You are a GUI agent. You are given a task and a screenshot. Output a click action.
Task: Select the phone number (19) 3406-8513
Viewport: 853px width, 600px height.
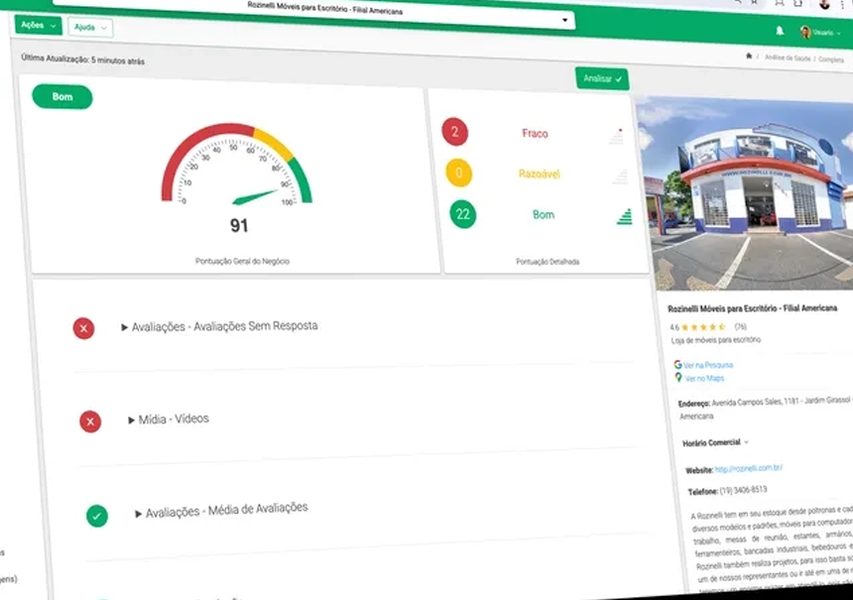coord(743,490)
